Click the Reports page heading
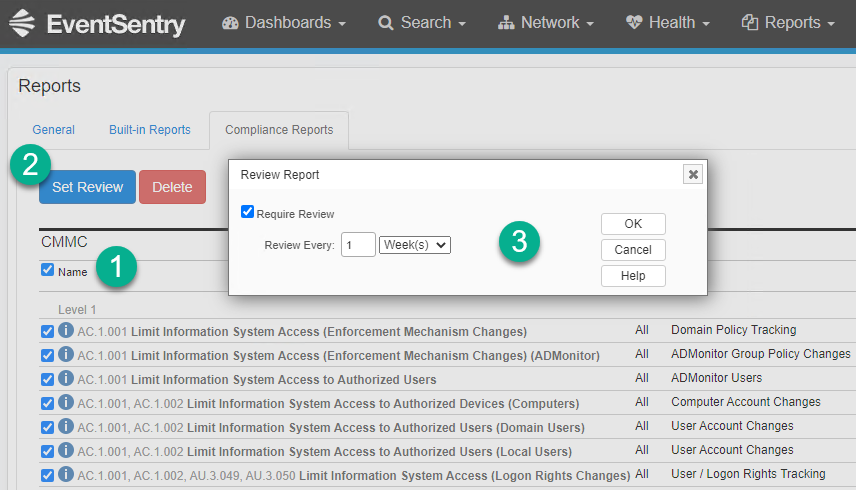This screenshot has height=490, width=856. pyautogui.click(x=49, y=86)
